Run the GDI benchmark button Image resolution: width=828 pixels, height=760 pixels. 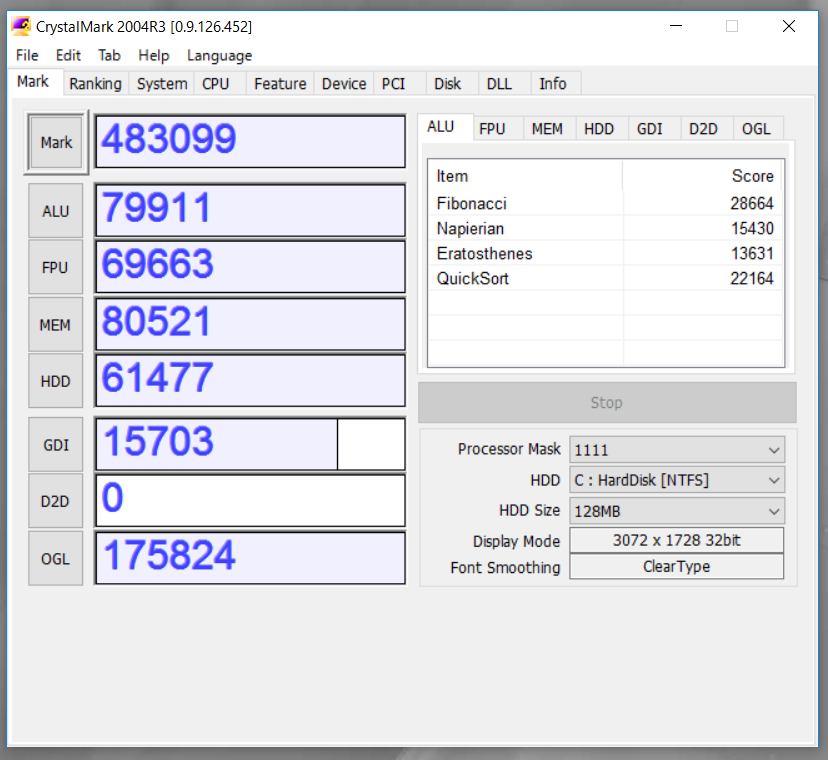[55, 445]
